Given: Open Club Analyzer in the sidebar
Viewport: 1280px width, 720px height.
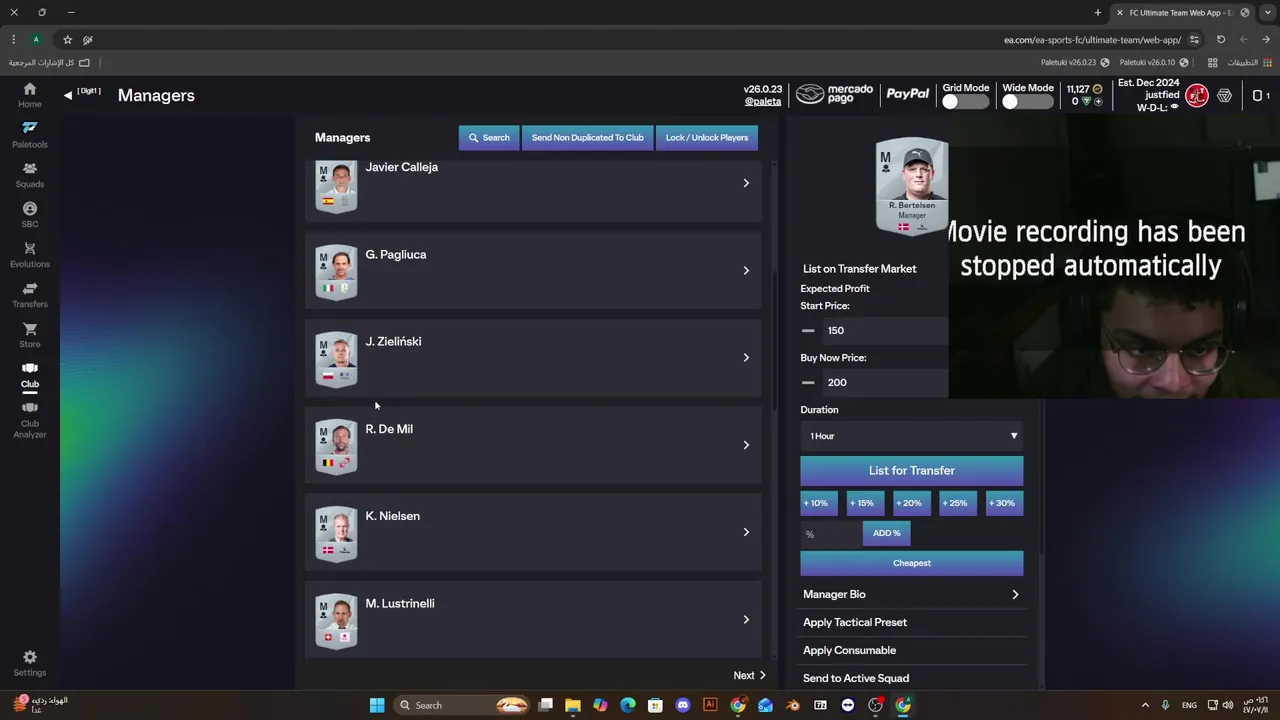Looking at the screenshot, I should 30,421.
